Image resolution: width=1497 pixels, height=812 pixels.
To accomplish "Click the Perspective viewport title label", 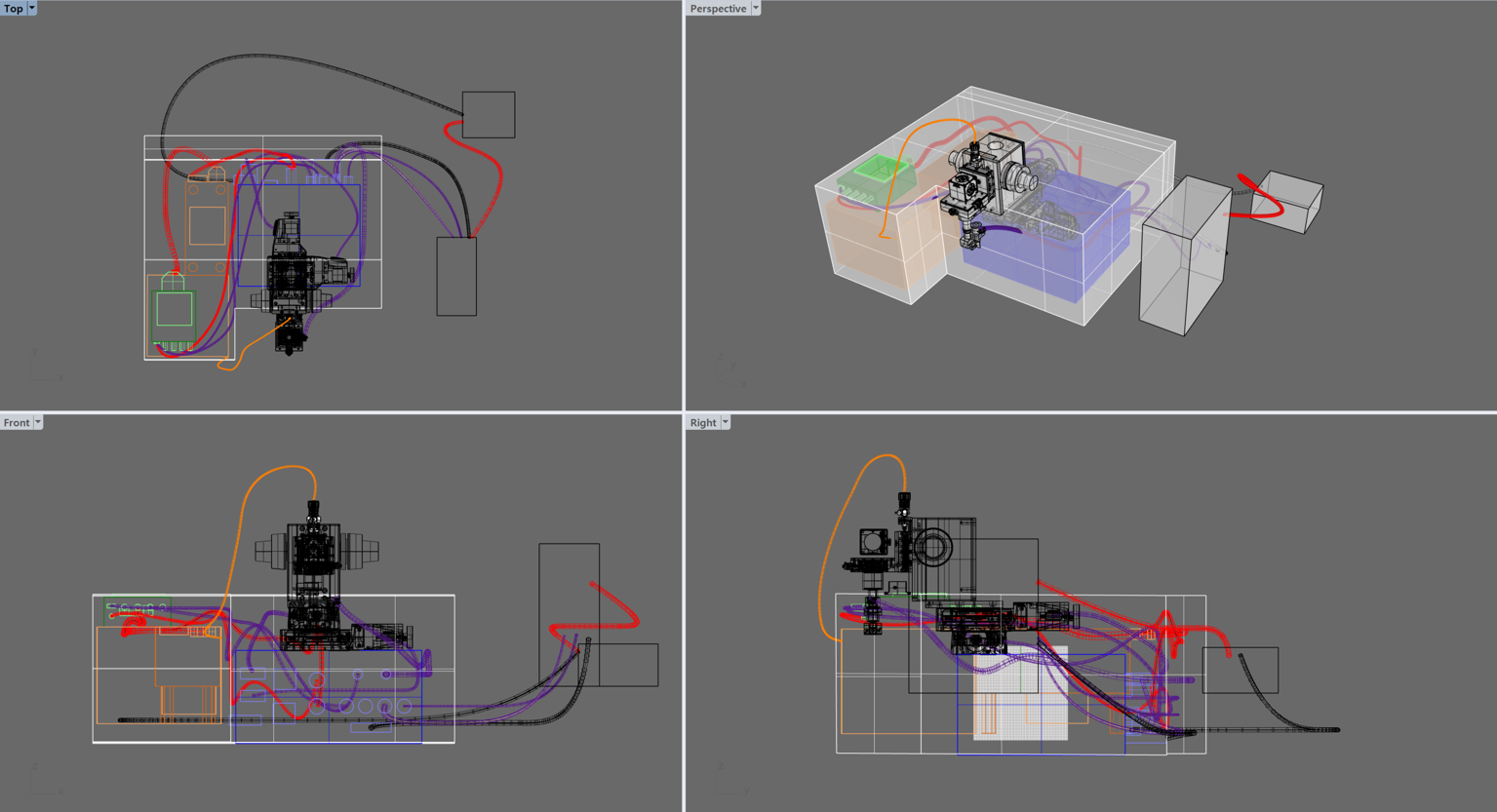I will (x=718, y=8).
